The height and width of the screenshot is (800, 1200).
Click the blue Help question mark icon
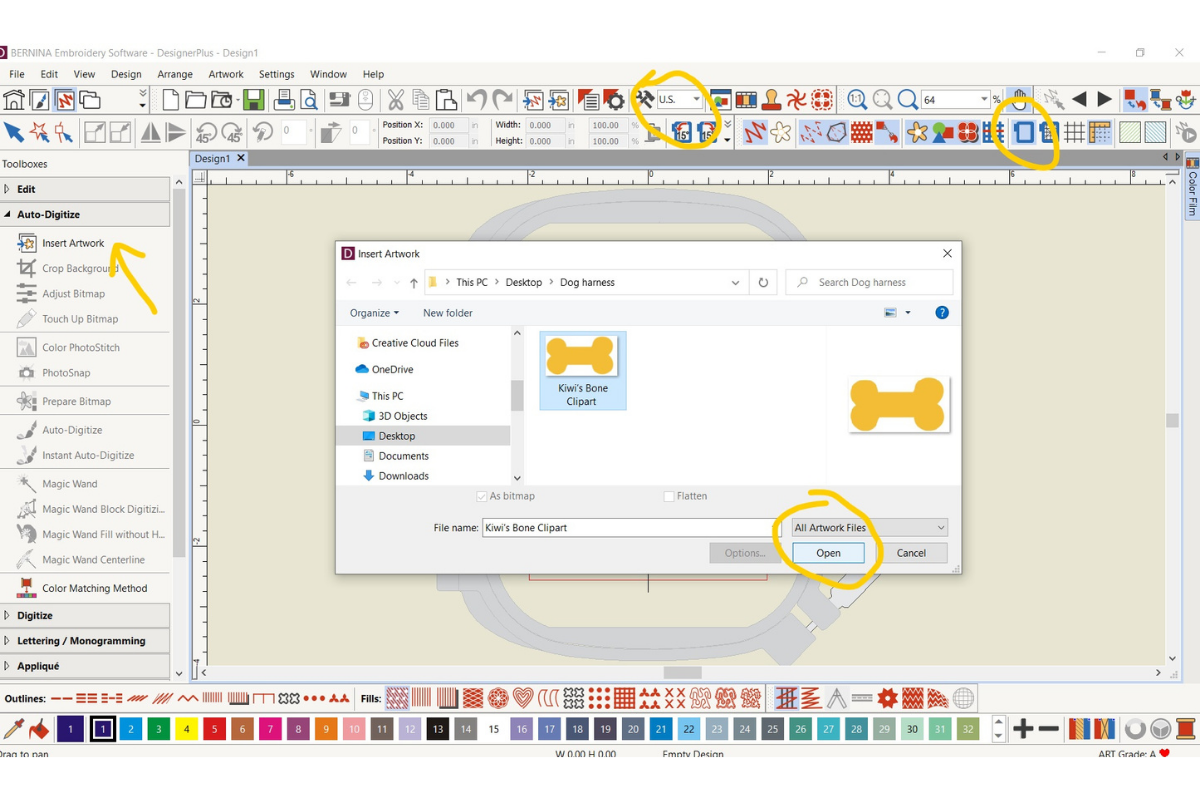941,313
